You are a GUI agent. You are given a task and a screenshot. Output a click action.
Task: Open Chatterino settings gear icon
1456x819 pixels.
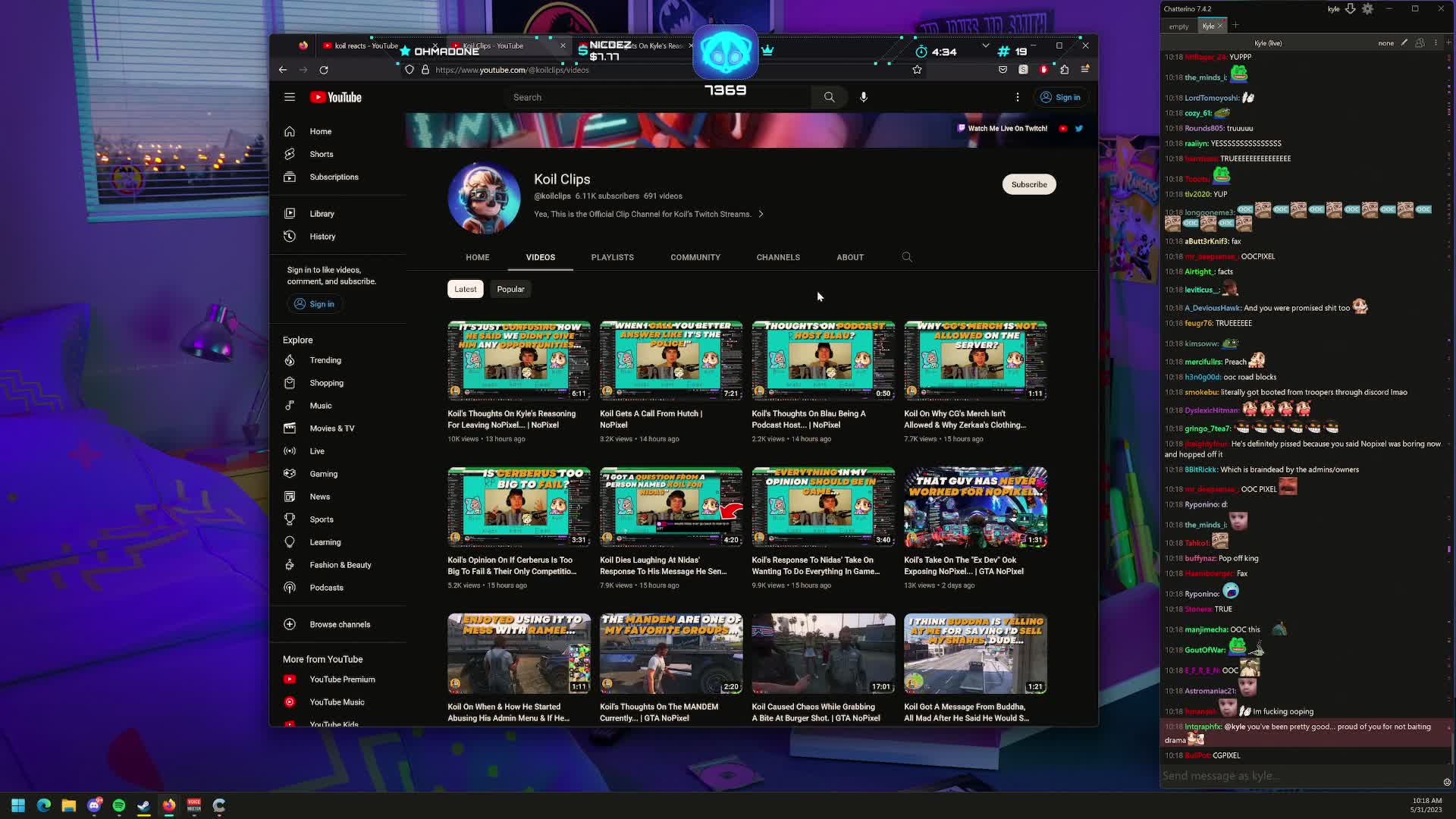(1367, 9)
